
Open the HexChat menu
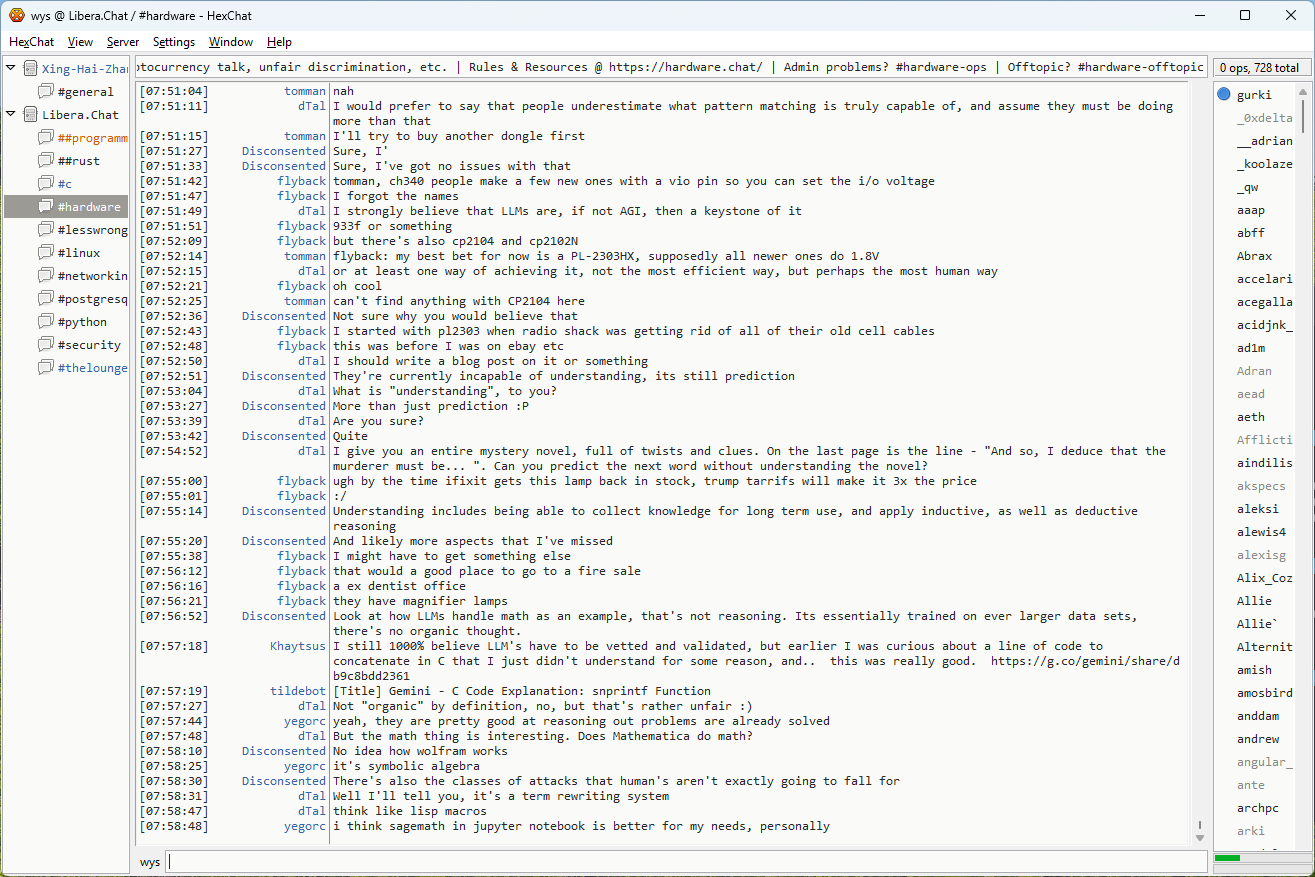(x=31, y=42)
